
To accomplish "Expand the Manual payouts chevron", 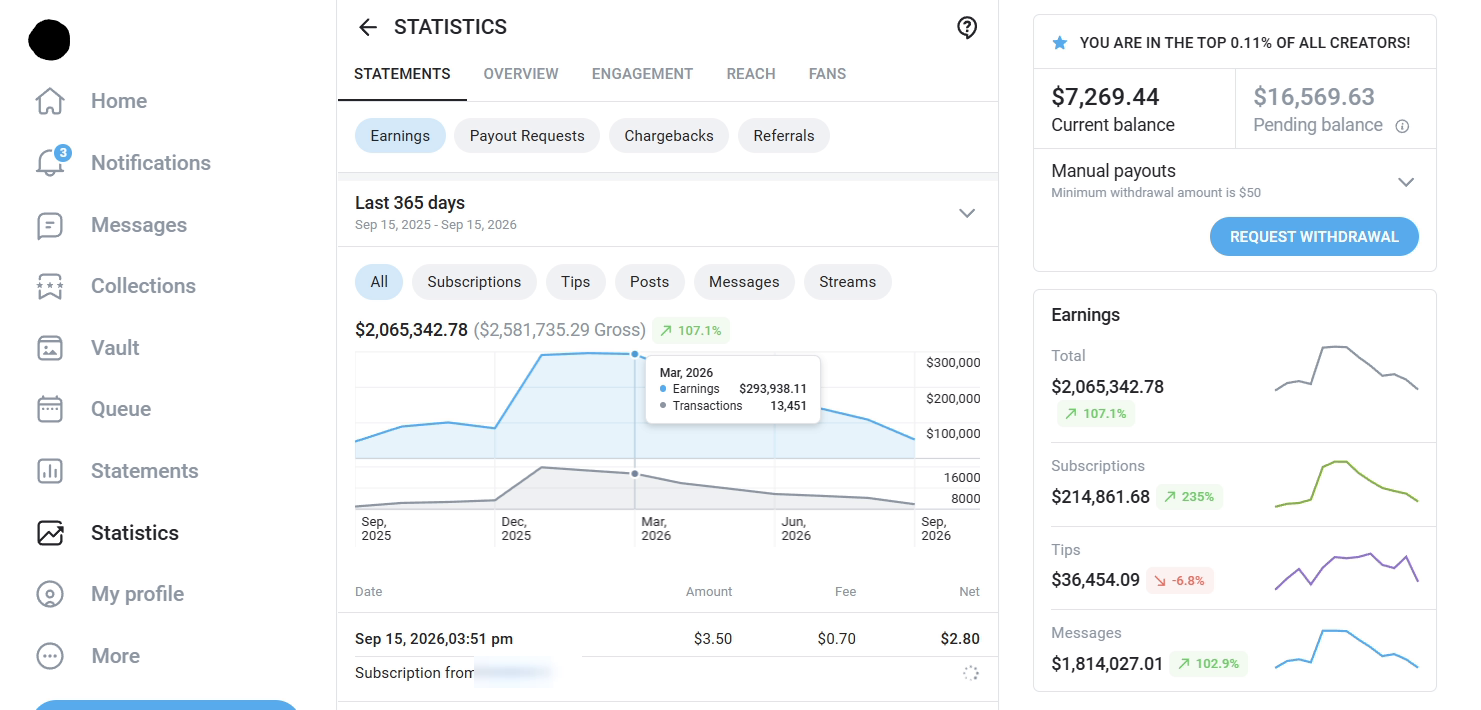I will click(1406, 182).
